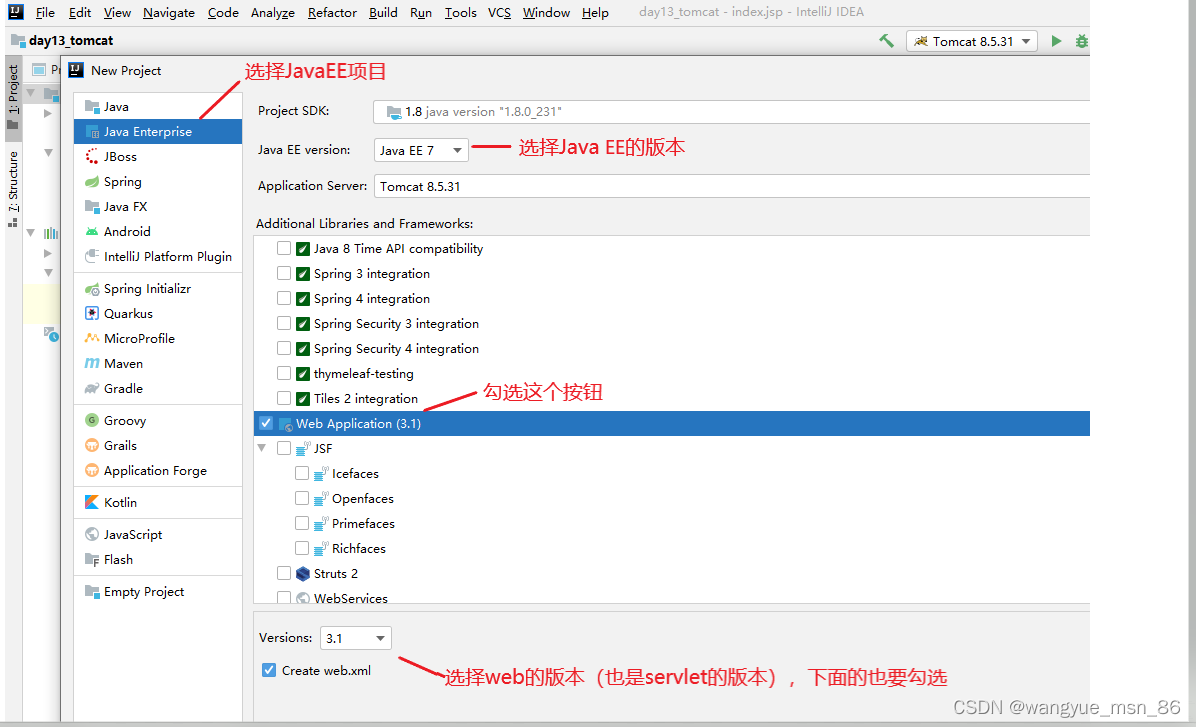The width and height of the screenshot is (1196, 727).
Task: Click the Build hammer icon
Action: click(x=886, y=41)
